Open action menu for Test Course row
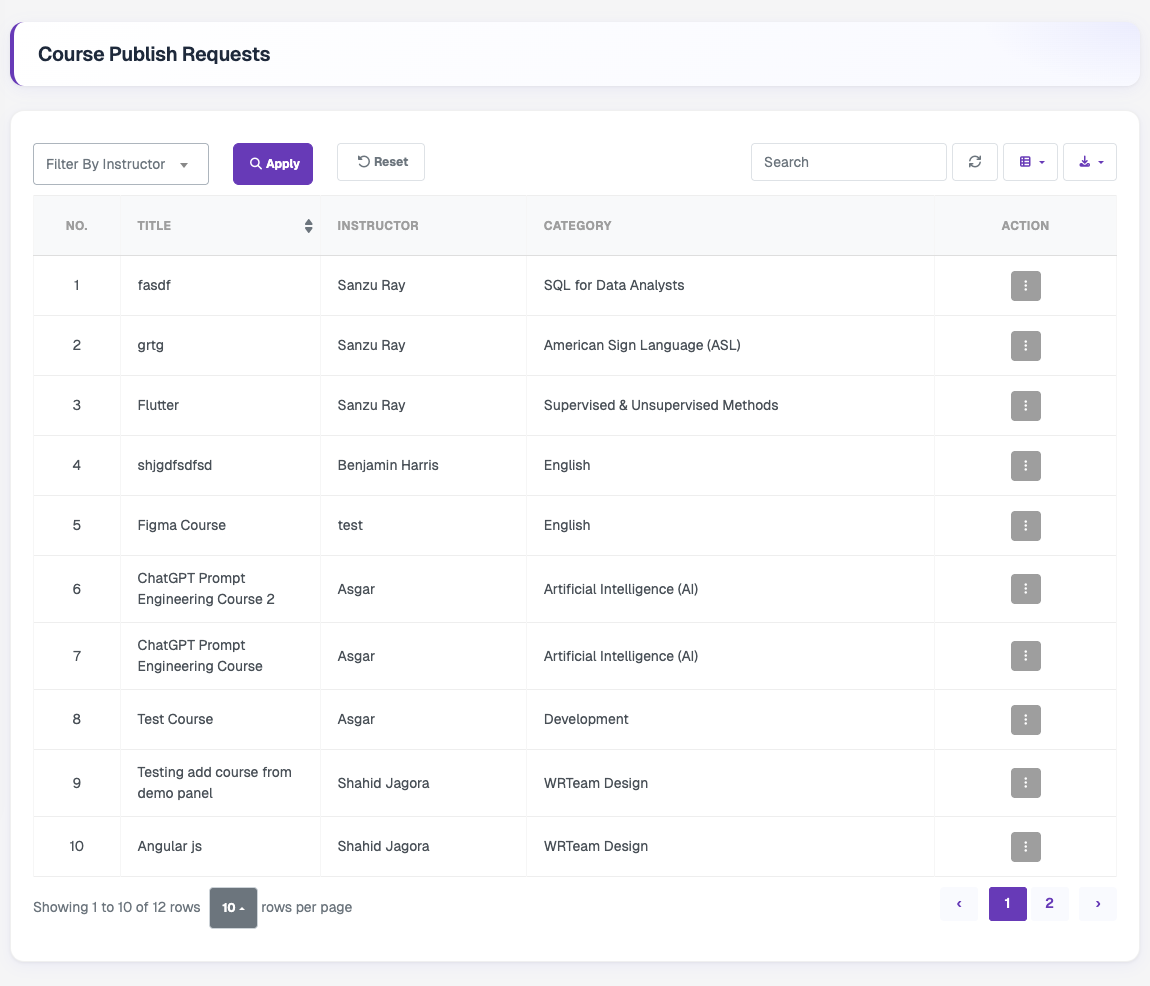The height and width of the screenshot is (986, 1150). coord(1025,720)
